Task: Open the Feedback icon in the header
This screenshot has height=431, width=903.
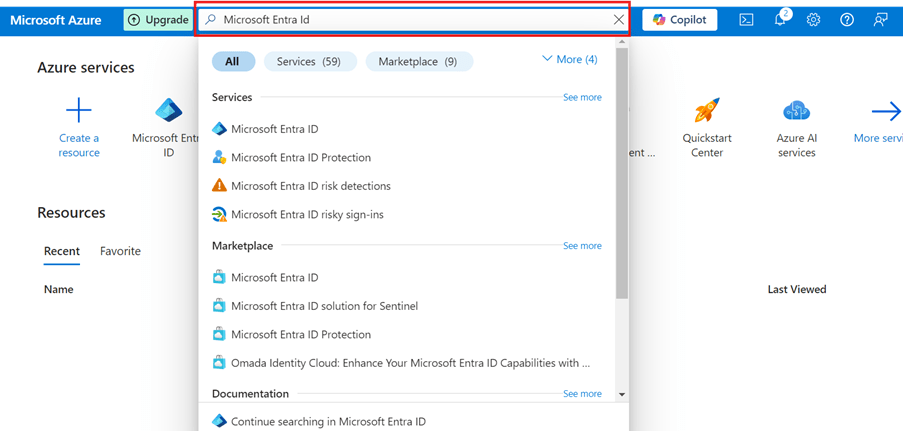Action: click(x=880, y=20)
